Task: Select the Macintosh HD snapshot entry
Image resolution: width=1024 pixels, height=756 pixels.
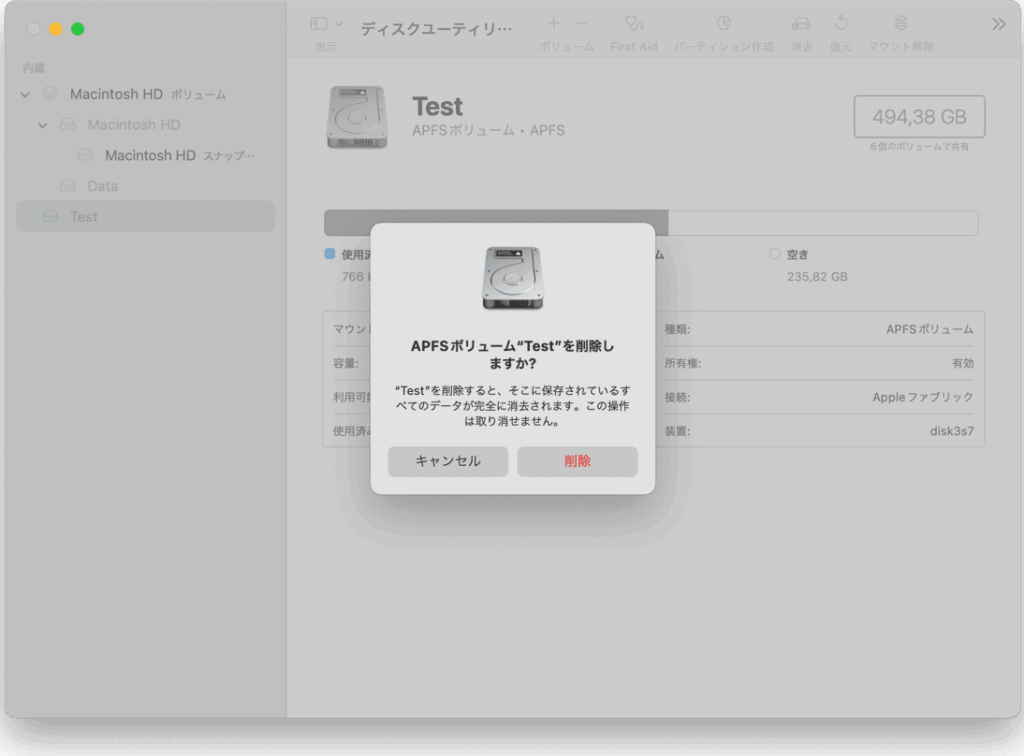Action: point(150,156)
